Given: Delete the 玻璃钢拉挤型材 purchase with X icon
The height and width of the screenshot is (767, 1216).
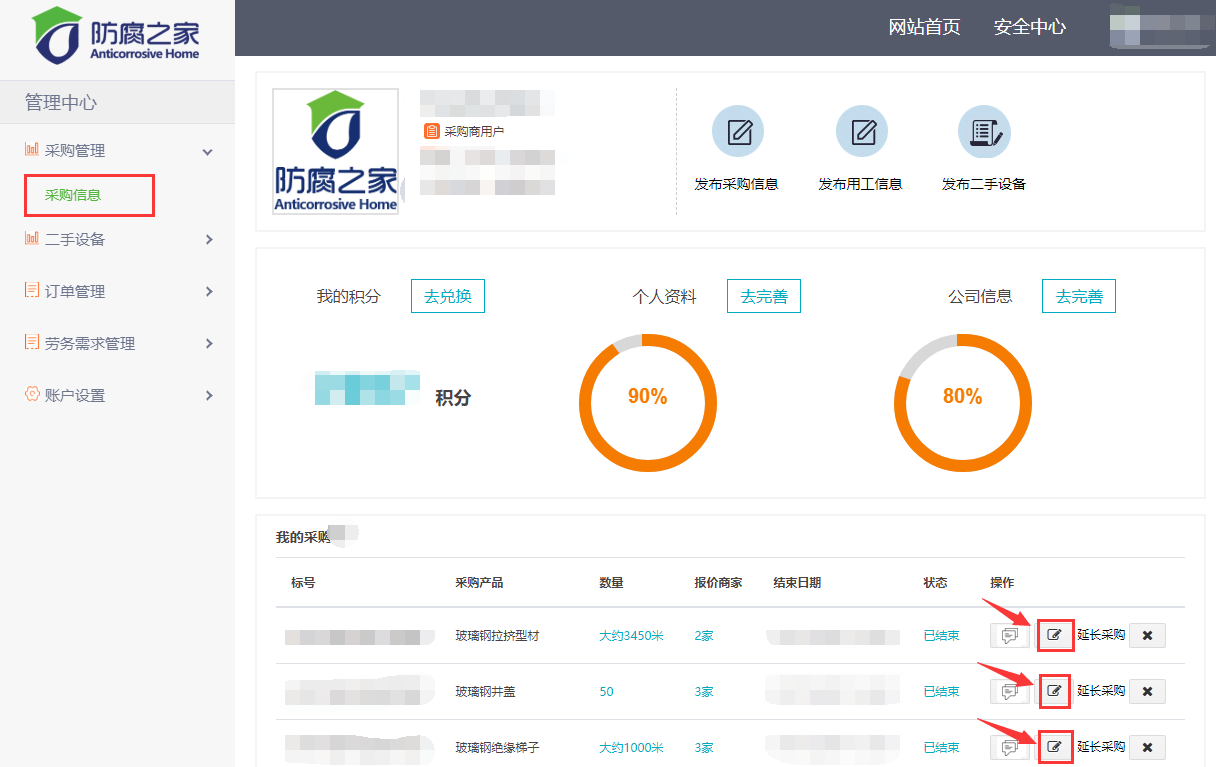Looking at the screenshot, I should point(1147,635).
